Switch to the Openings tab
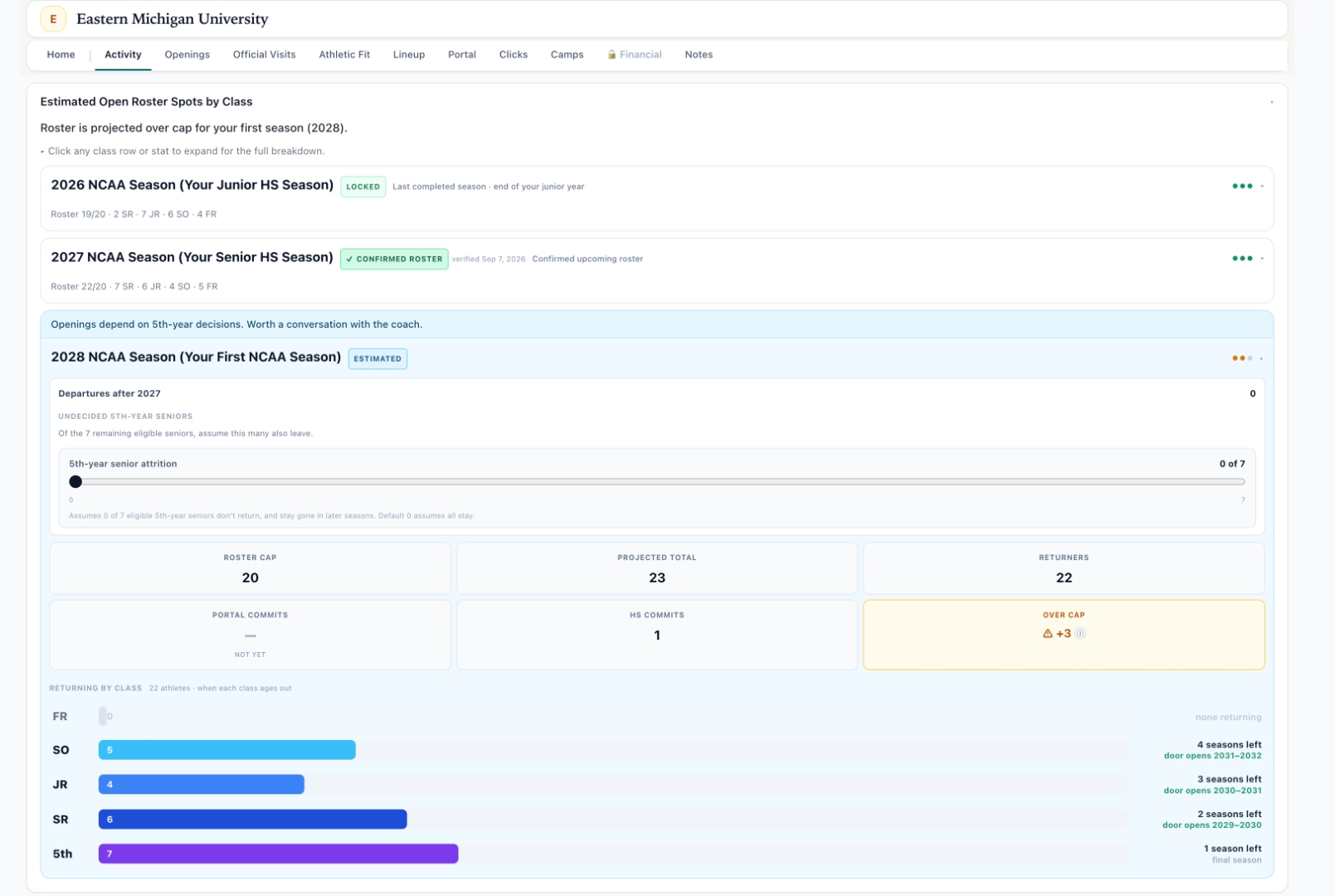The height and width of the screenshot is (896, 1335). coord(187,55)
